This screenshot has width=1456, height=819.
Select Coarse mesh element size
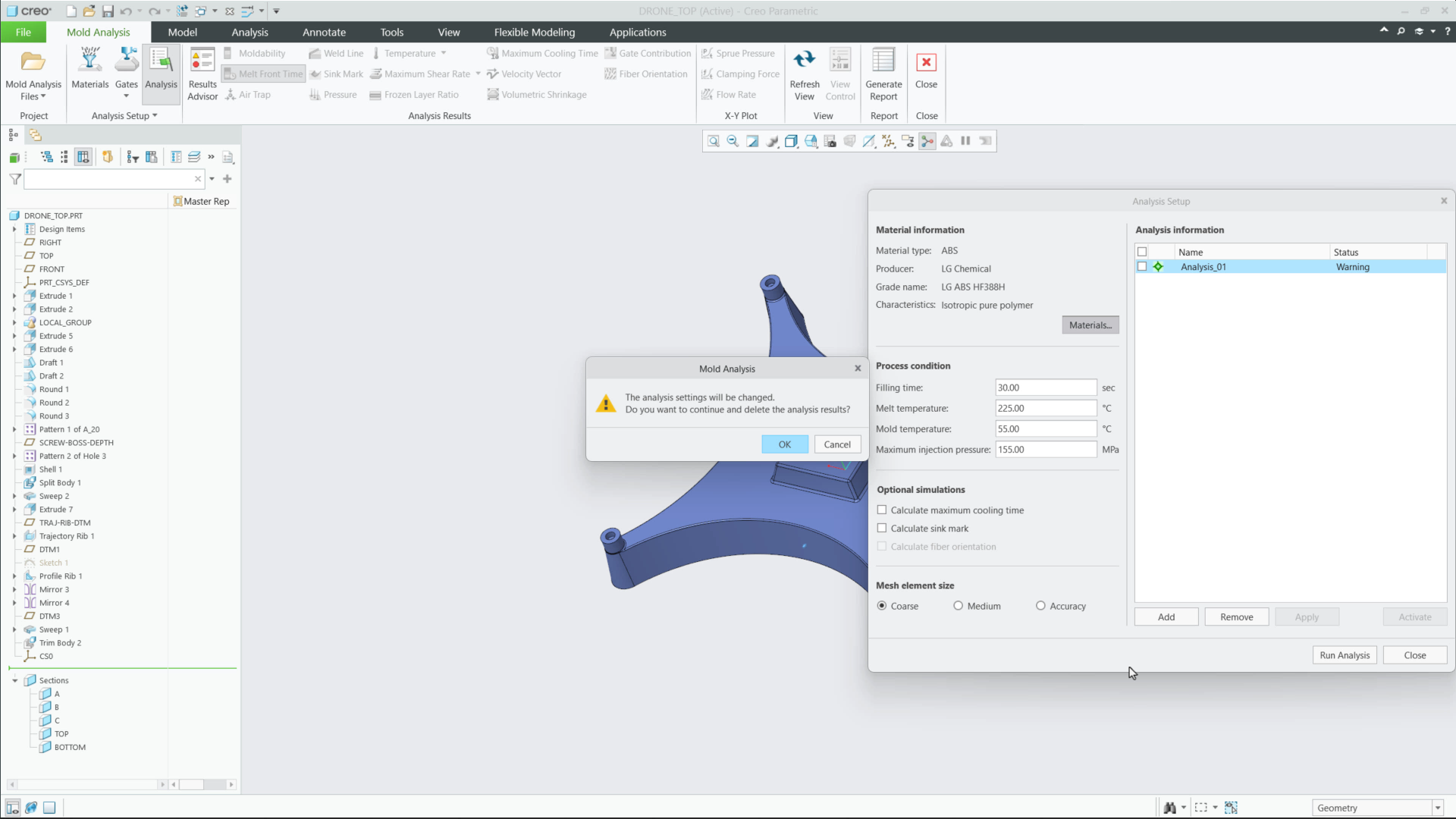pyautogui.click(x=882, y=606)
